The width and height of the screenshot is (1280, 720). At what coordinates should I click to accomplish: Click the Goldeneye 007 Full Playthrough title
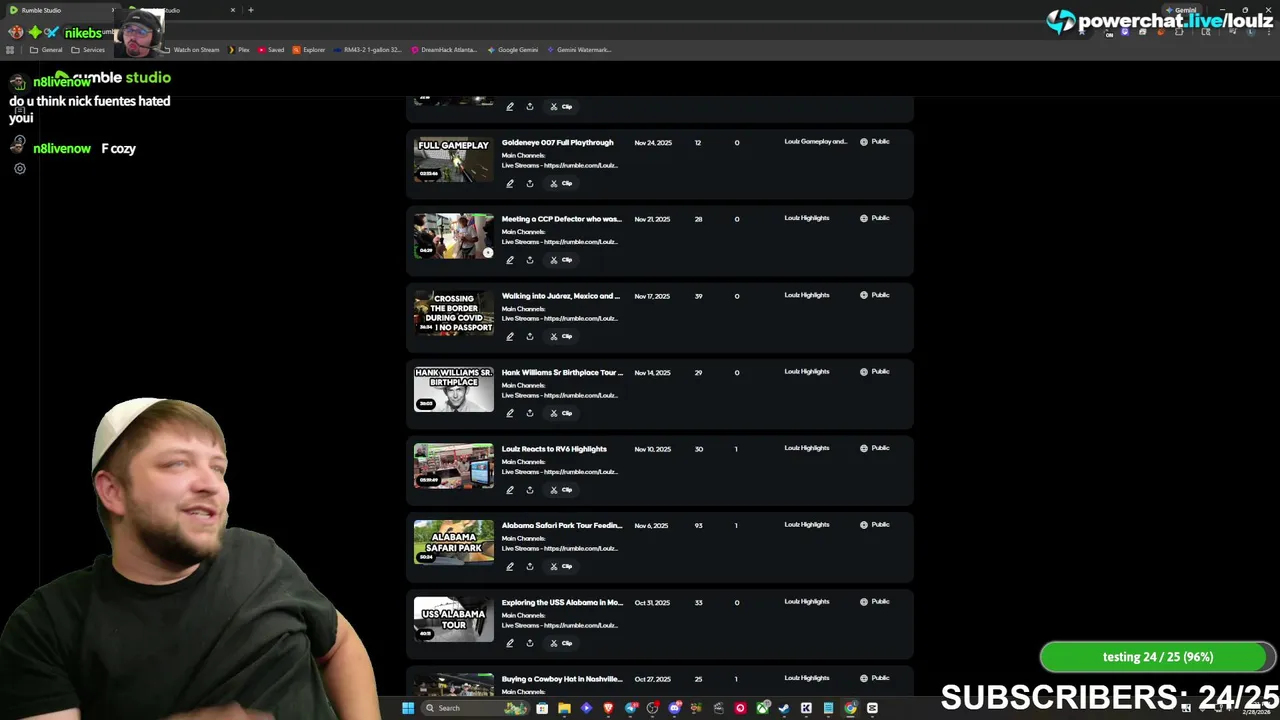click(x=557, y=143)
